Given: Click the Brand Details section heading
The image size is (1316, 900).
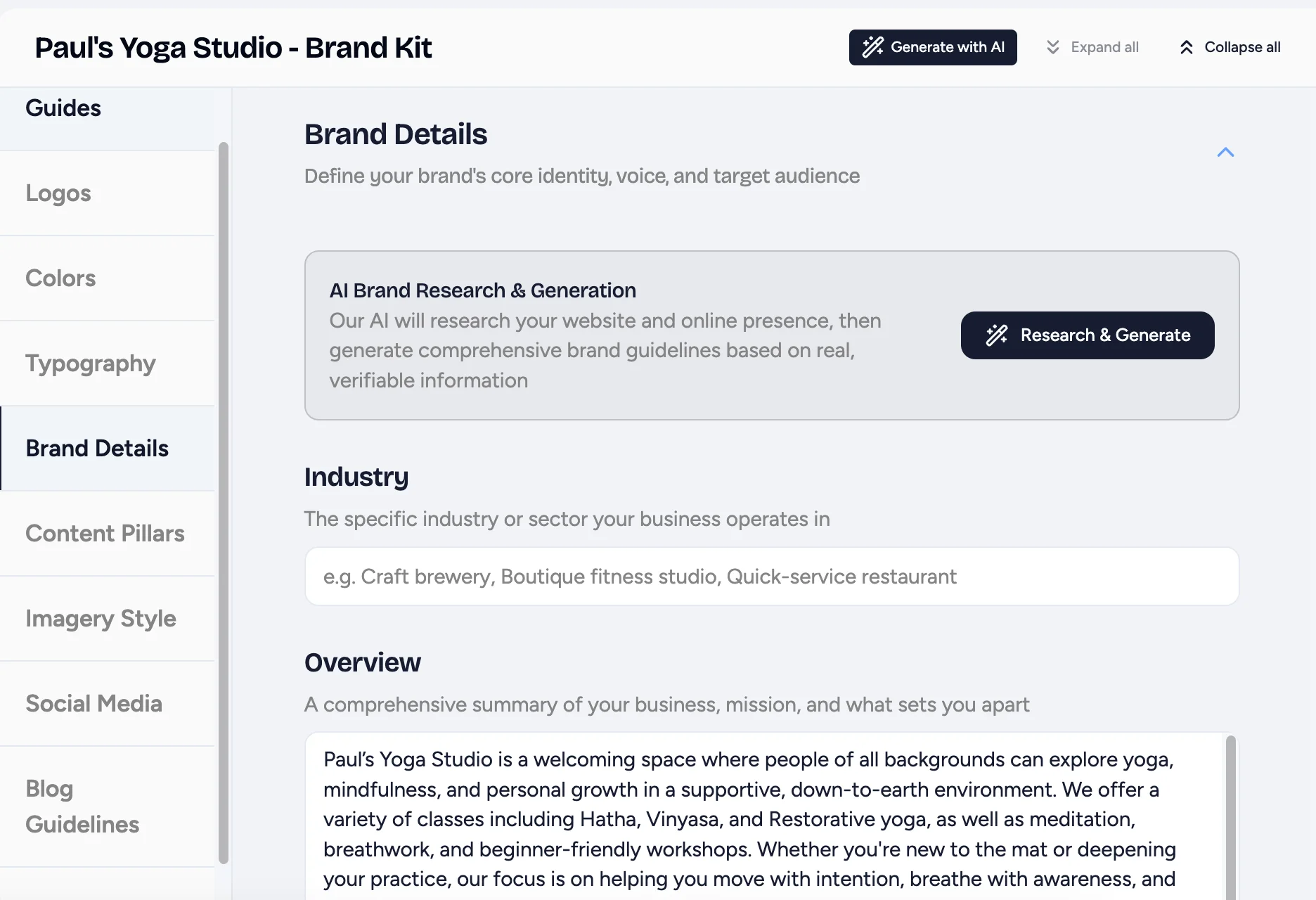Looking at the screenshot, I should (396, 134).
